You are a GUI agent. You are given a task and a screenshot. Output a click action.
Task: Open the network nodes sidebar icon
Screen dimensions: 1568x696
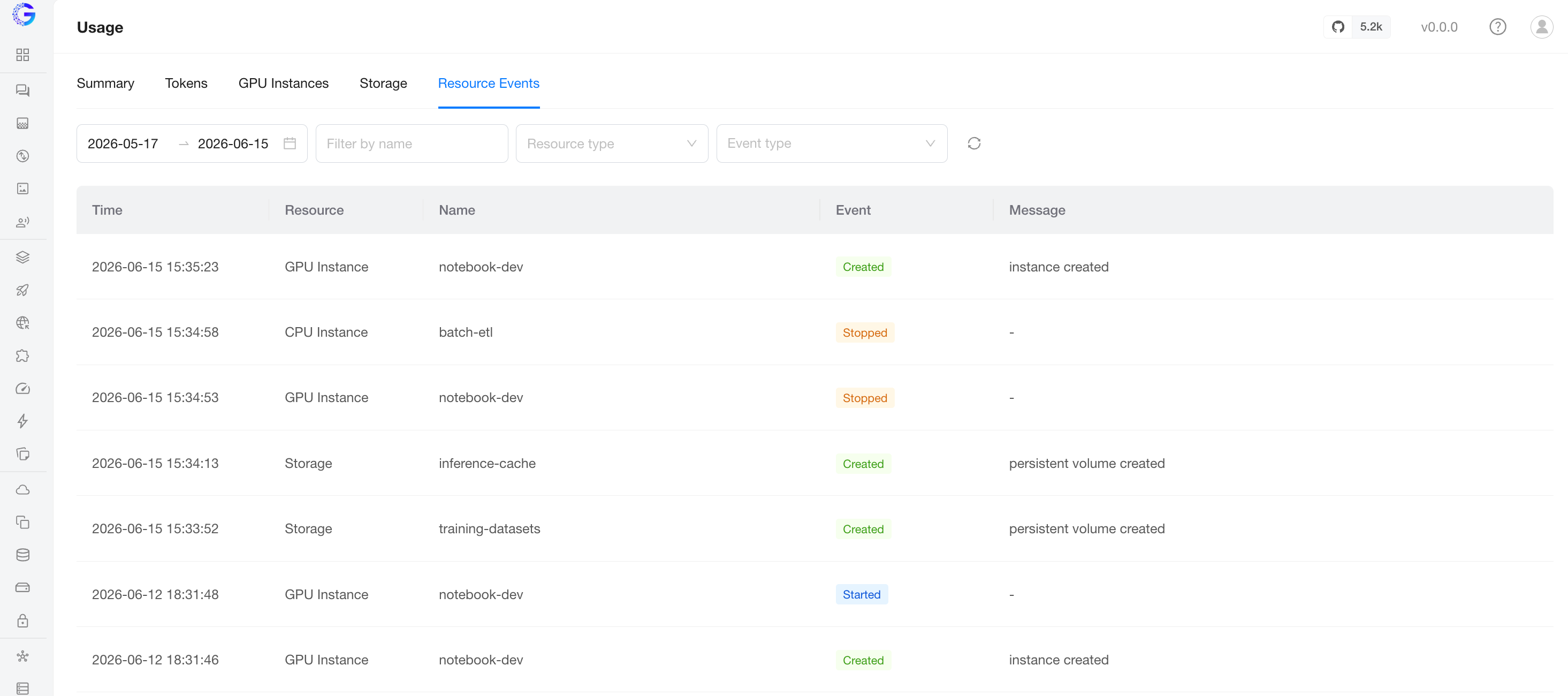tap(22, 656)
